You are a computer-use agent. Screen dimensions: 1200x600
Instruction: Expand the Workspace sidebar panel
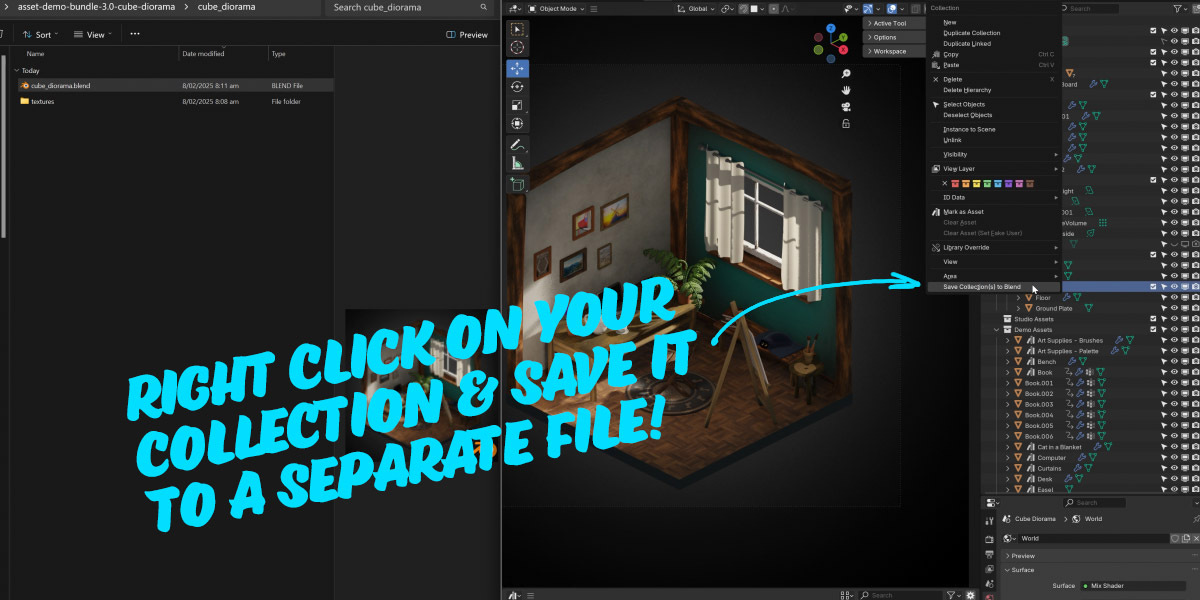[x=893, y=51]
